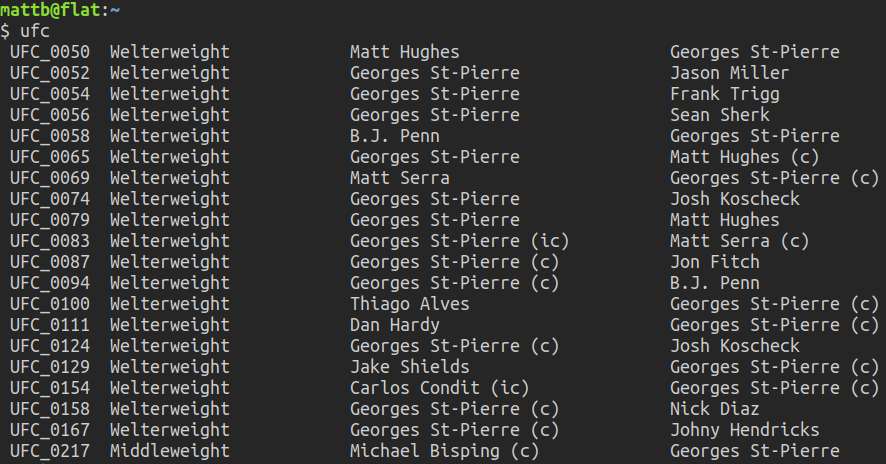Click Johny Hendricks's name
Screen dimensions: 886x464
[x=744, y=430]
